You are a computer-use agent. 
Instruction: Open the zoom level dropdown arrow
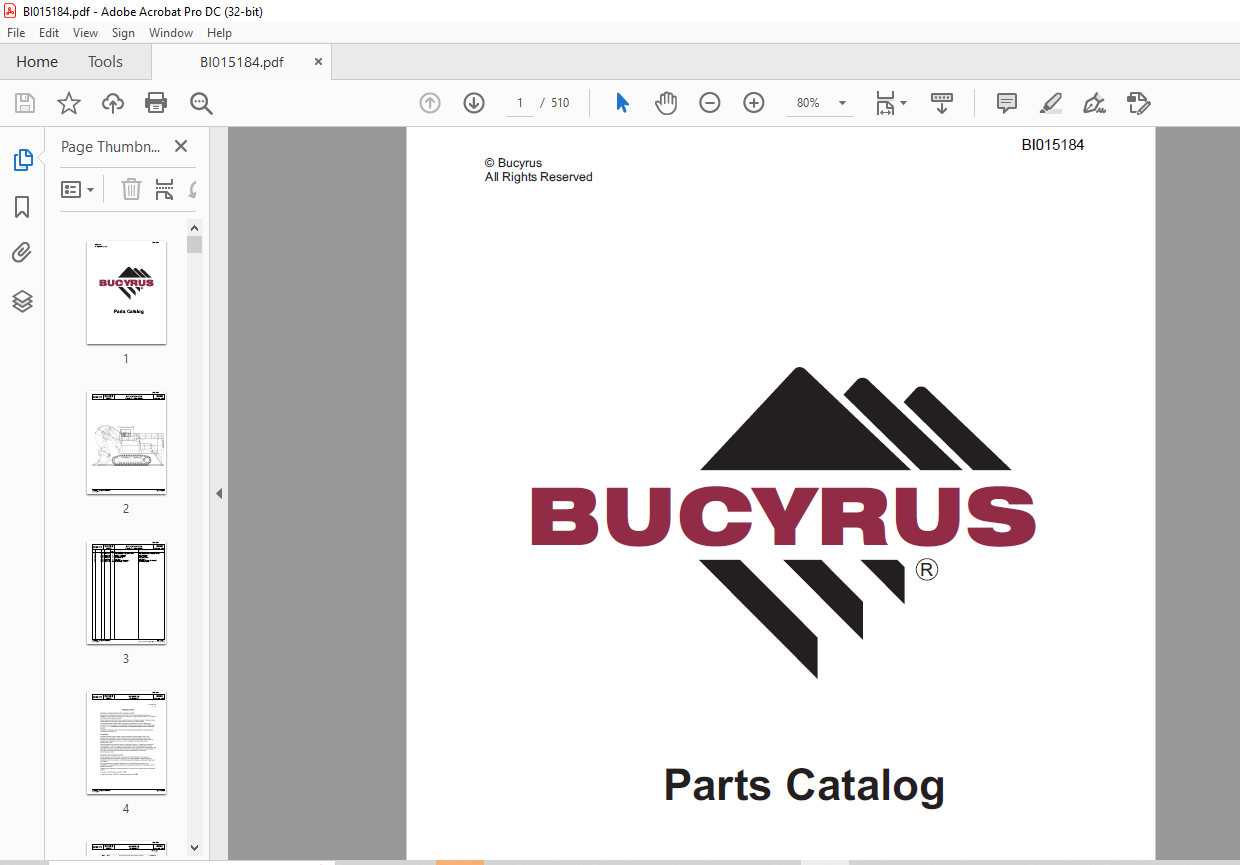pos(842,103)
